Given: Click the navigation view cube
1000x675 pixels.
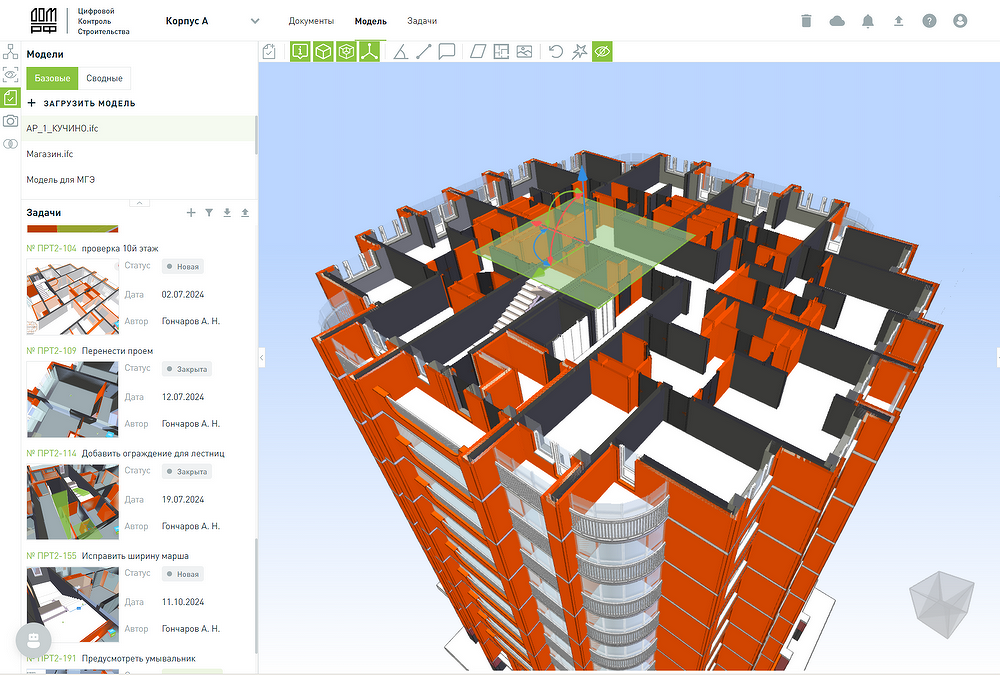Looking at the screenshot, I should pyautogui.click(x=943, y=605).
